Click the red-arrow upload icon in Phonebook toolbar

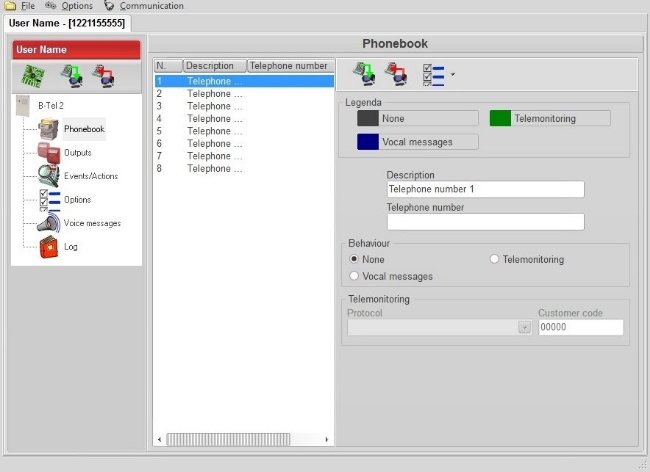[x=396, y=74]
